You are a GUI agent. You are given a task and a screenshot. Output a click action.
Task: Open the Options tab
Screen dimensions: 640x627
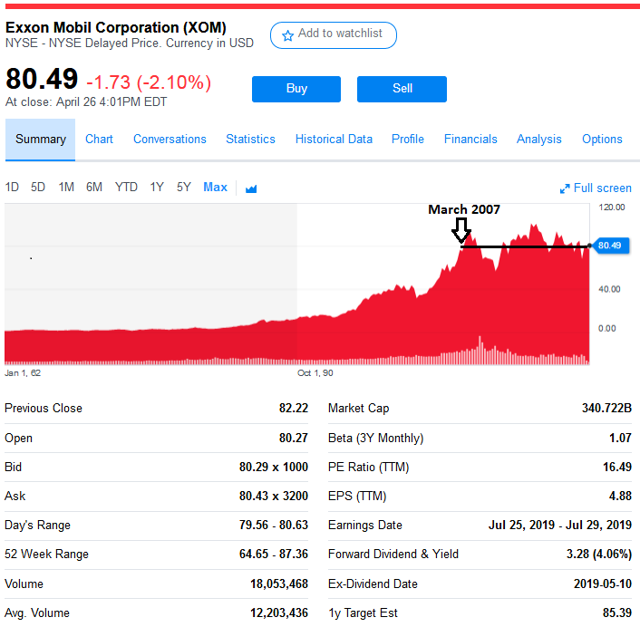(602, 139)
